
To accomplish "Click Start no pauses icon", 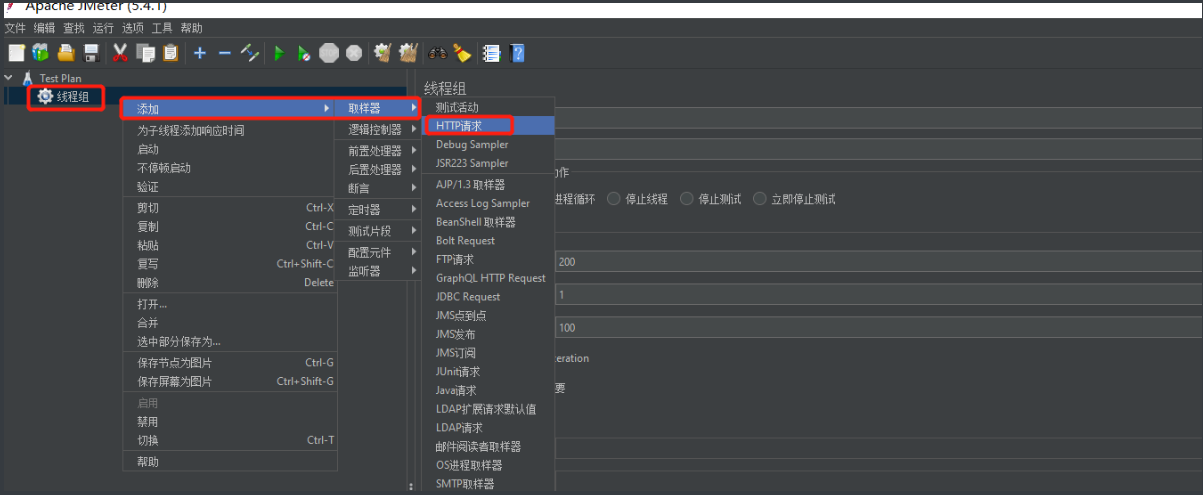I will click(304, 53).
